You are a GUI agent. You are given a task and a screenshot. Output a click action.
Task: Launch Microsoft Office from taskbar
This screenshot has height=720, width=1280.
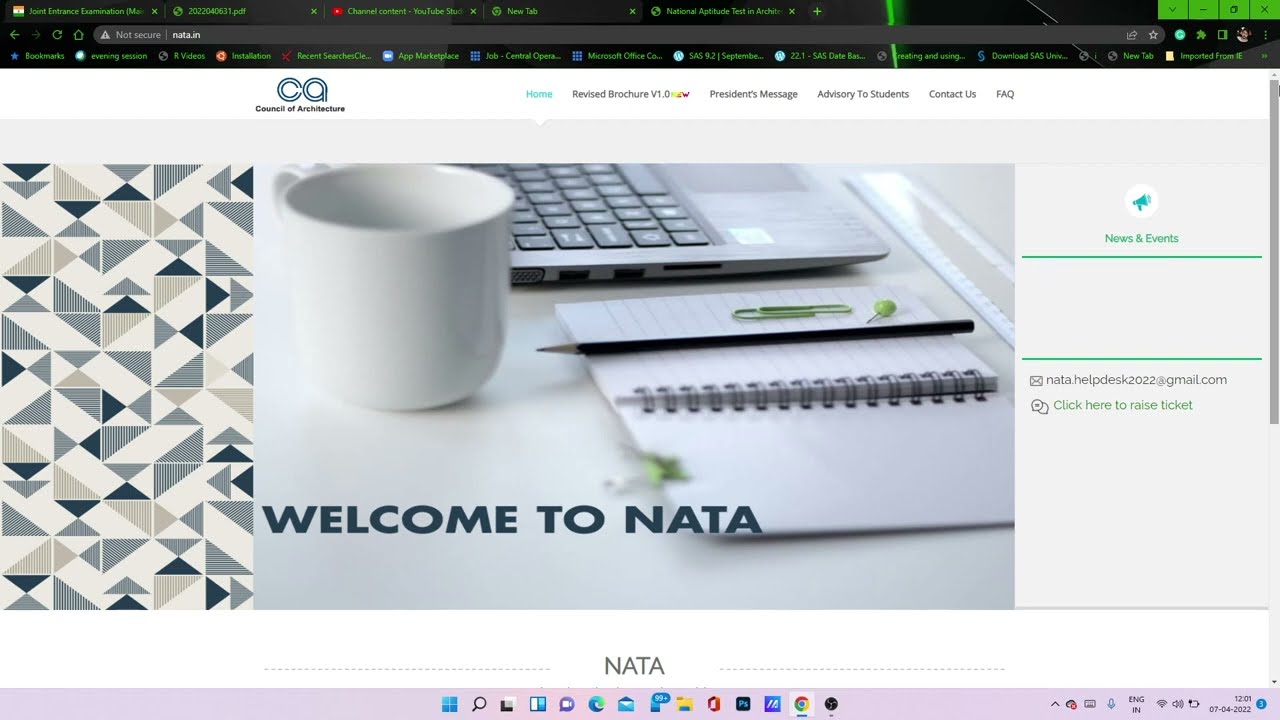coord(713,704)
